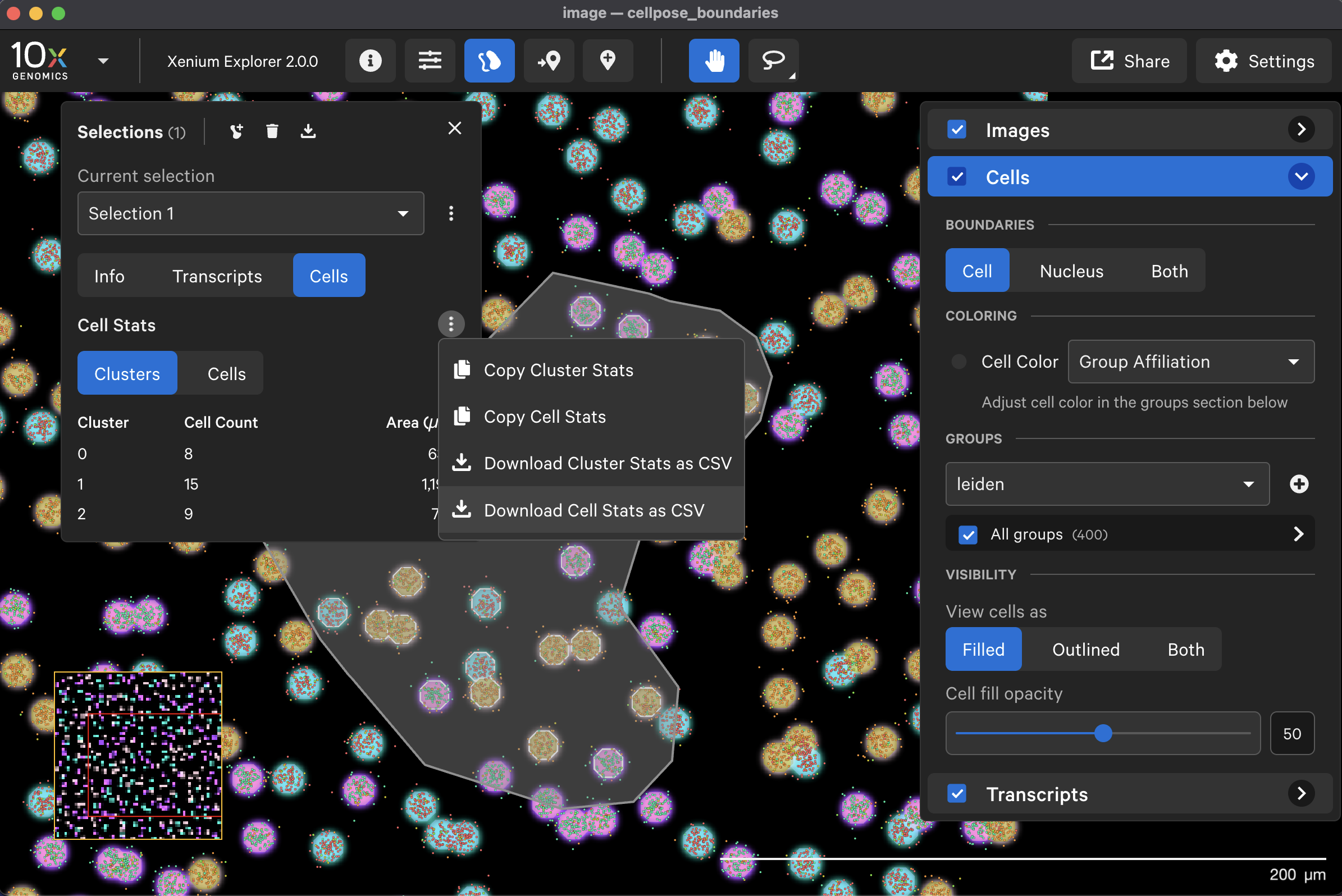Viewport: 1342px width, 896px height.
Task: Switch to the Transcripts tab
Action: click(x=217, y=276)
